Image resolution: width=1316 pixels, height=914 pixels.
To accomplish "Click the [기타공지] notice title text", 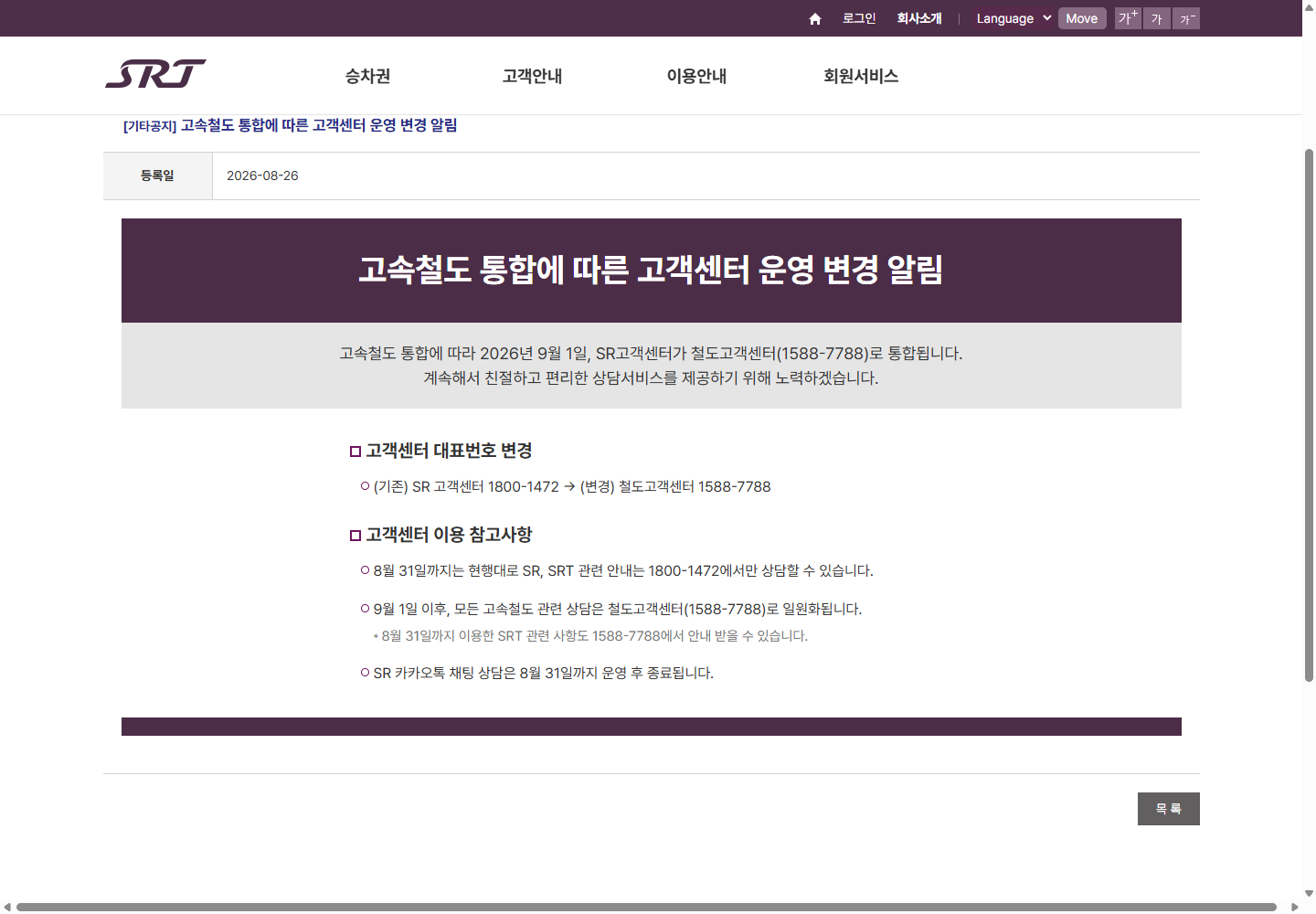I will [x=291, y=125].
